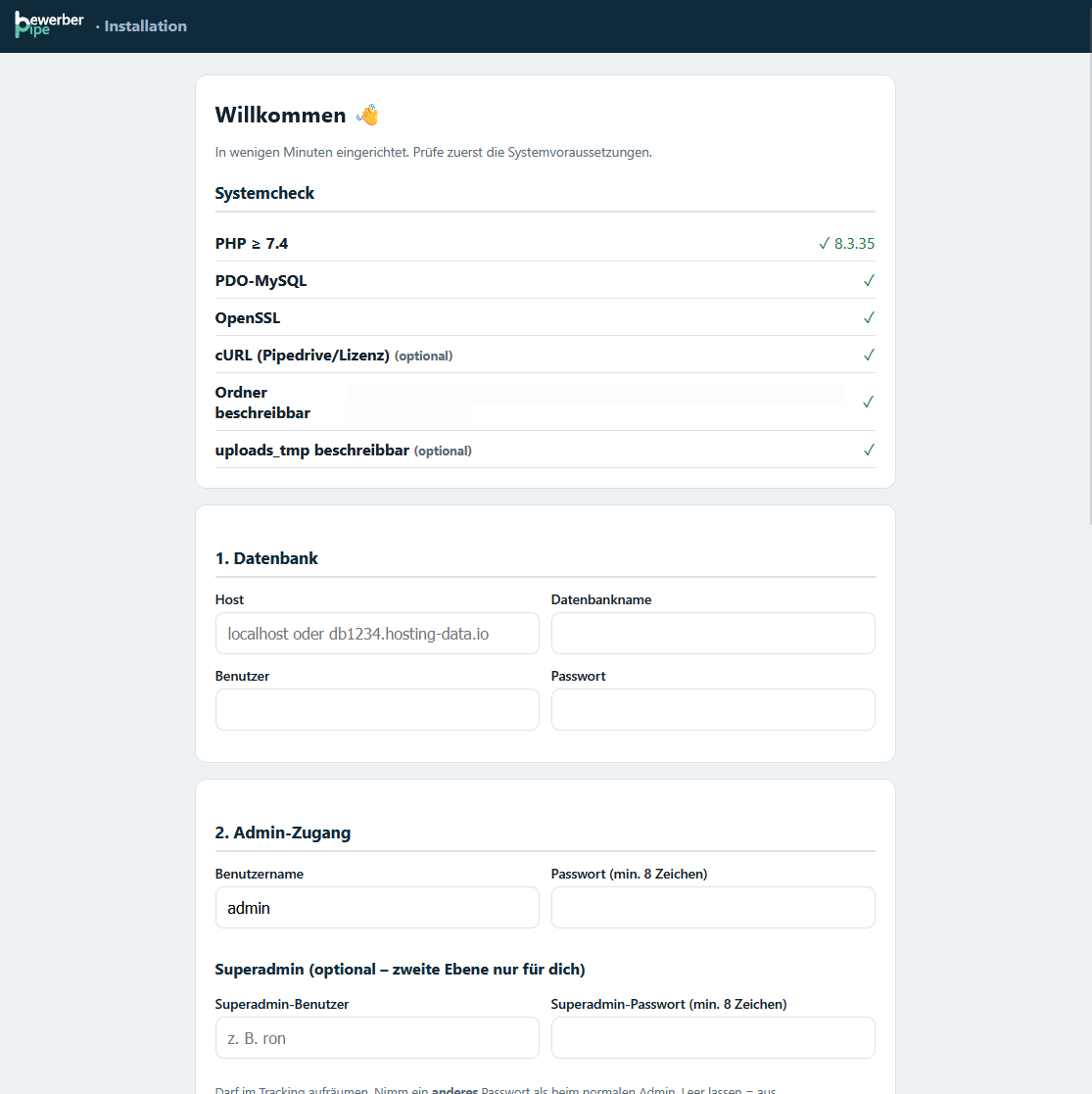This screenshot has height=1094, width=1092.
Task: Click the waving hand emoji beside Willkommen
Action: (367, 115)
